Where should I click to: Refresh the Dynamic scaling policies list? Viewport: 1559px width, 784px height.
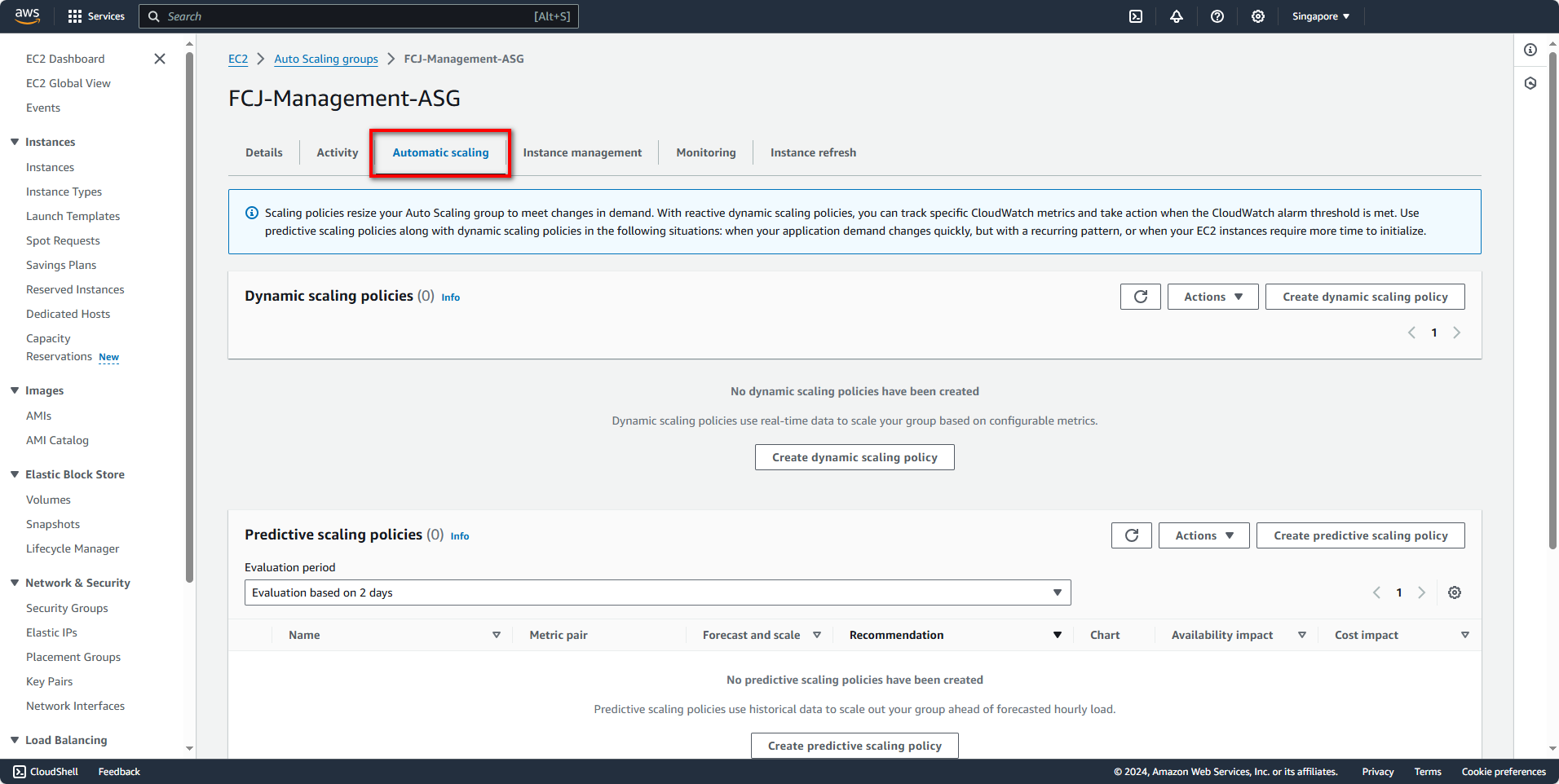click(x=1140, y=297)
